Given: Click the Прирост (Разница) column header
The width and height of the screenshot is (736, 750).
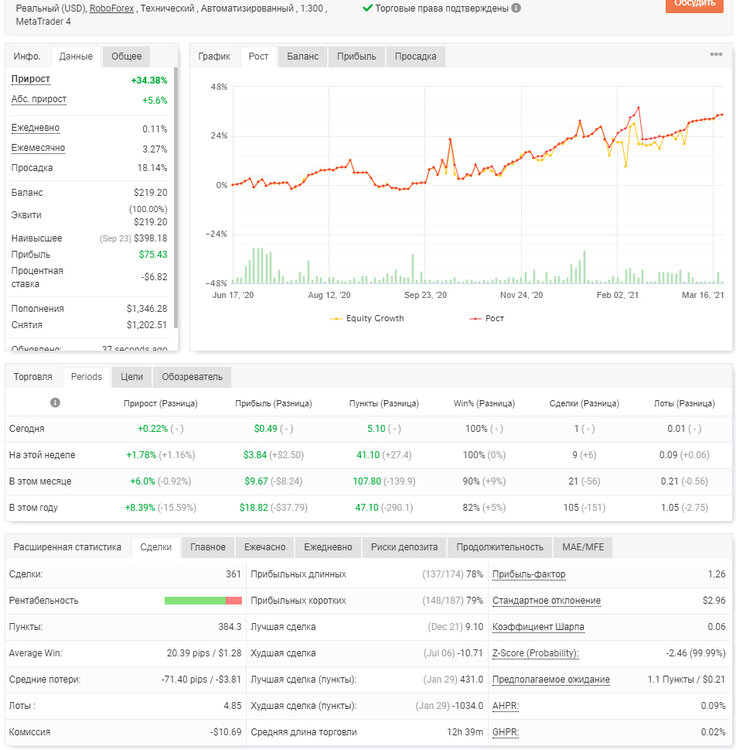Looking at the screenshot, I should 160,404.
